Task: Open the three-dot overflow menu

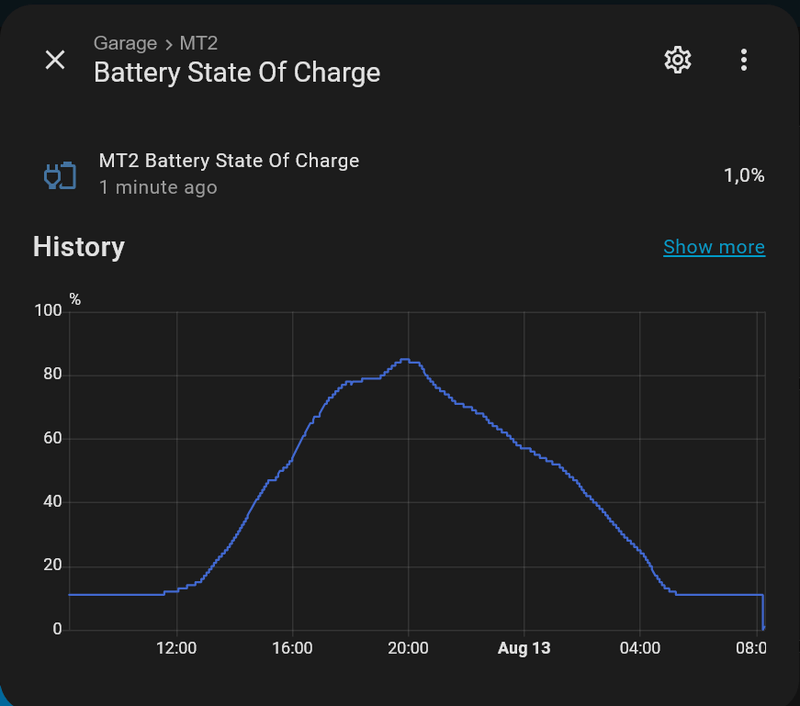Action: (x=743, y=60)
